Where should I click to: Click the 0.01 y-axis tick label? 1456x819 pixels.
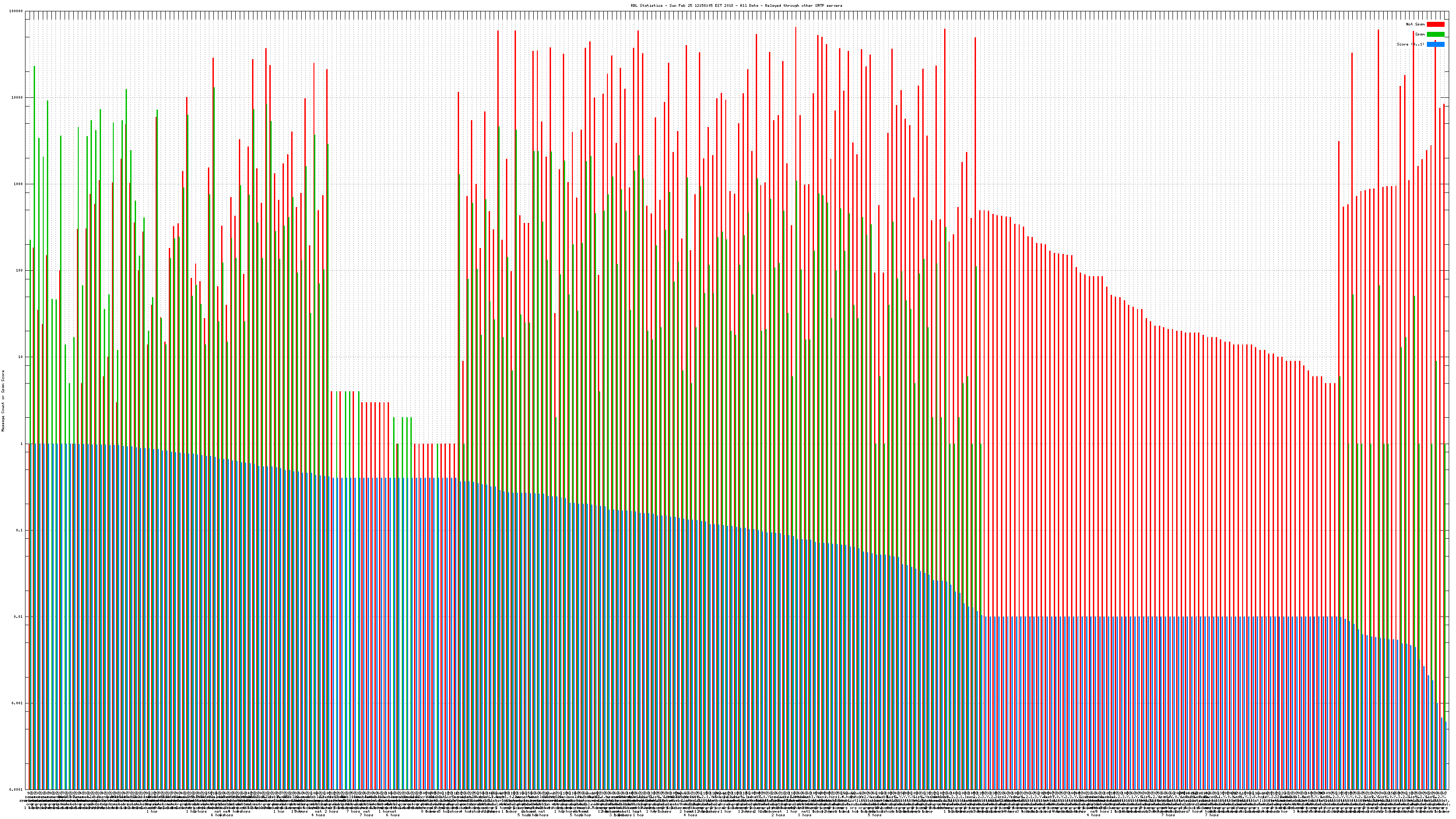(x=19, y=617)
